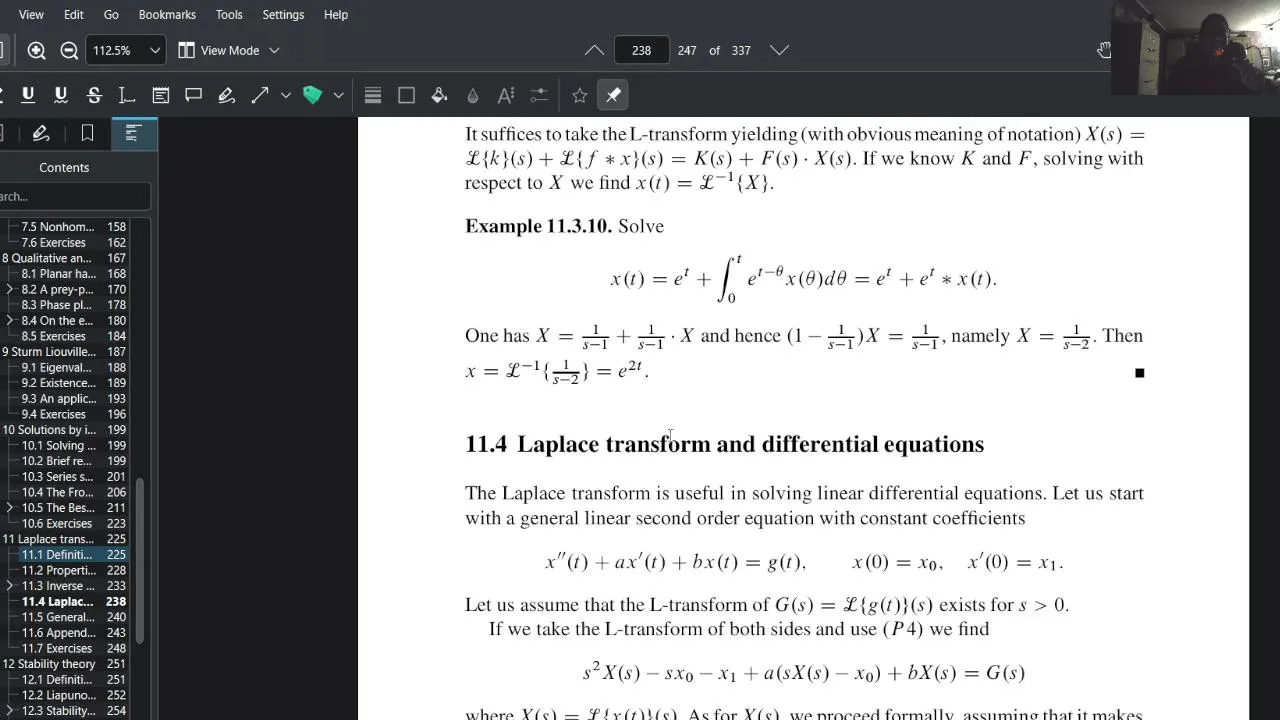Expand the 10.5 The Bes... entry
Viewport: 1280px width, 720px height.
(x=10, y=508)
